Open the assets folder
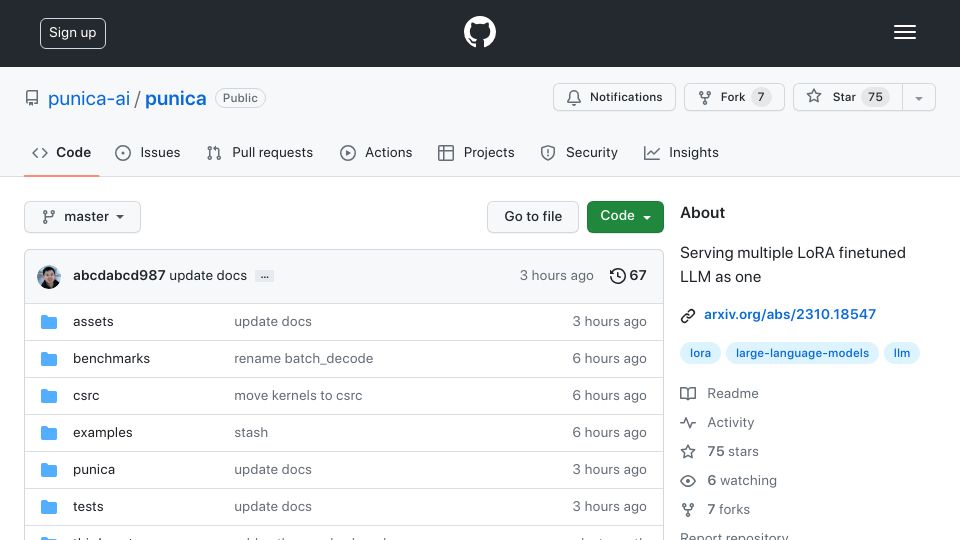This screenshot has width=960, height=540. (x=93, y=321)
